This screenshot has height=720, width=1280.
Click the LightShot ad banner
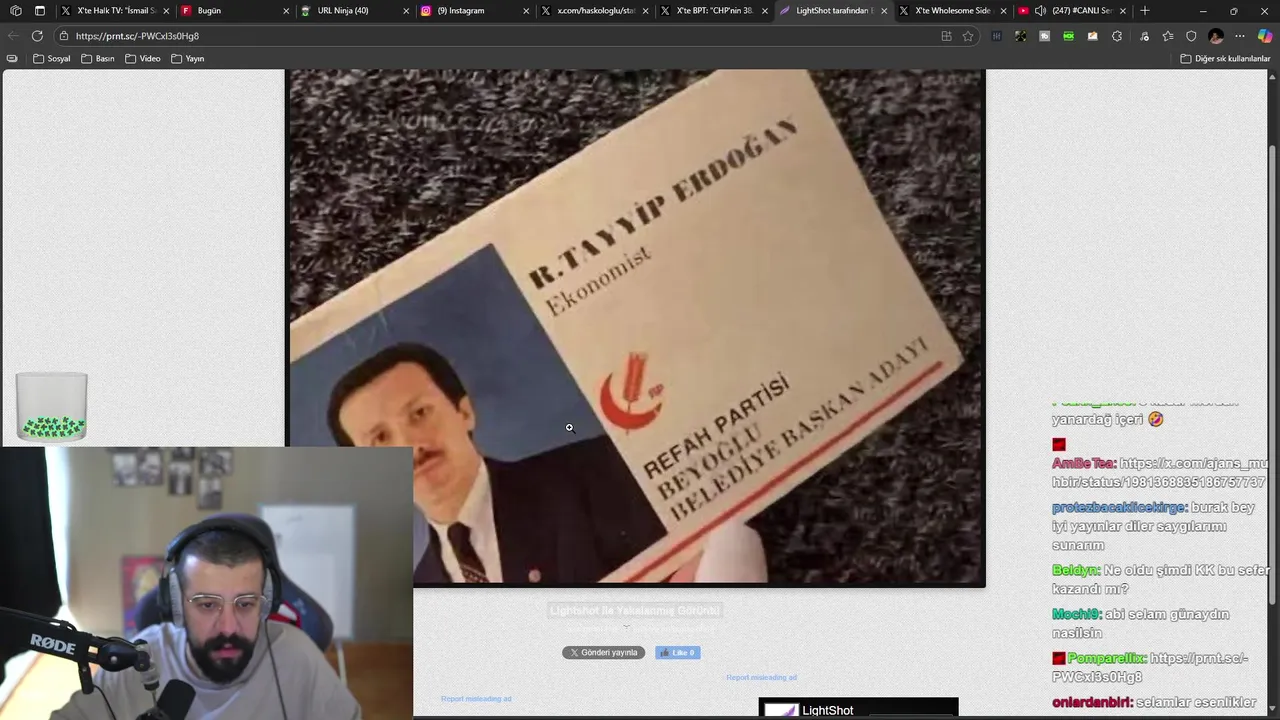(x=858, y=708)
